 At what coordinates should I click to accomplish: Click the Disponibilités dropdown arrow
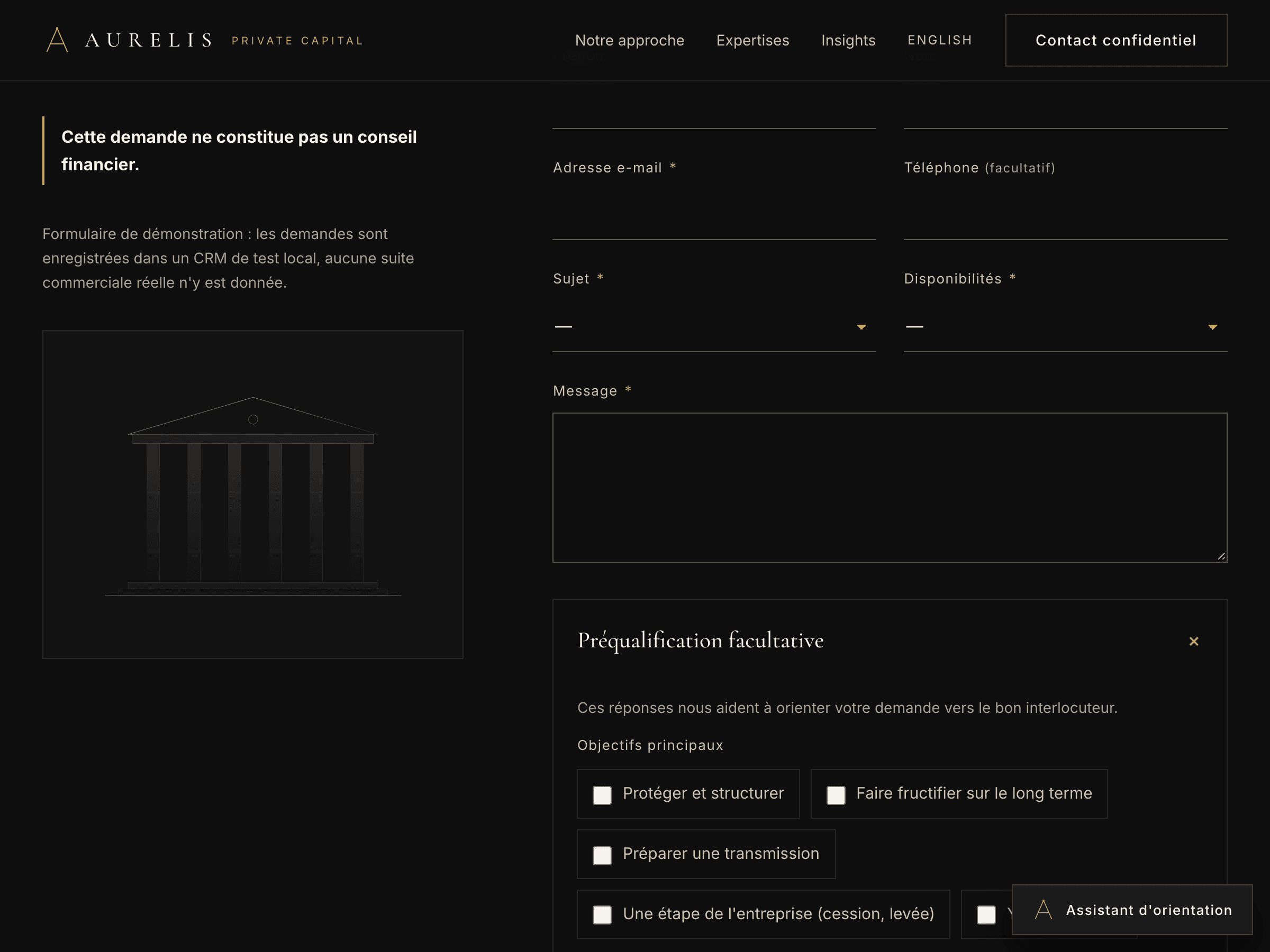[1213, 327]
